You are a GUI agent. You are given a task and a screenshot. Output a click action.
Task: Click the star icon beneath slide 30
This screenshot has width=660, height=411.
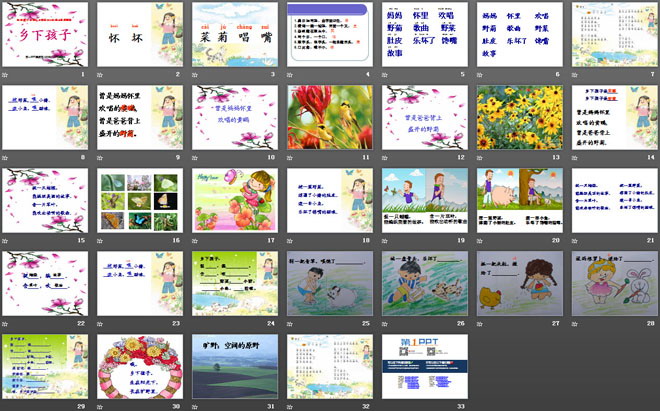101,407
